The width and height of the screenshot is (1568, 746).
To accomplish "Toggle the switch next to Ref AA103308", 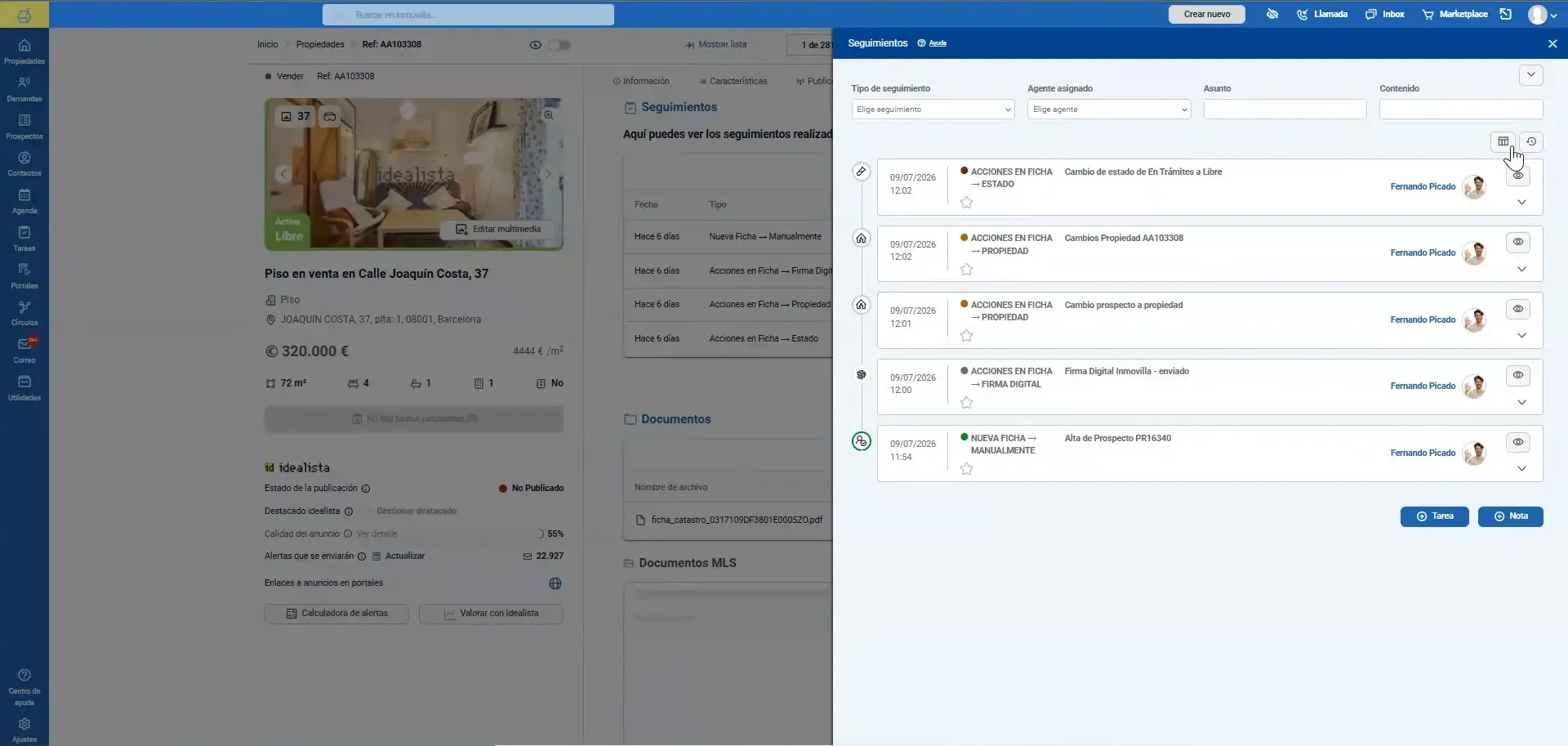I will (560, 45).
